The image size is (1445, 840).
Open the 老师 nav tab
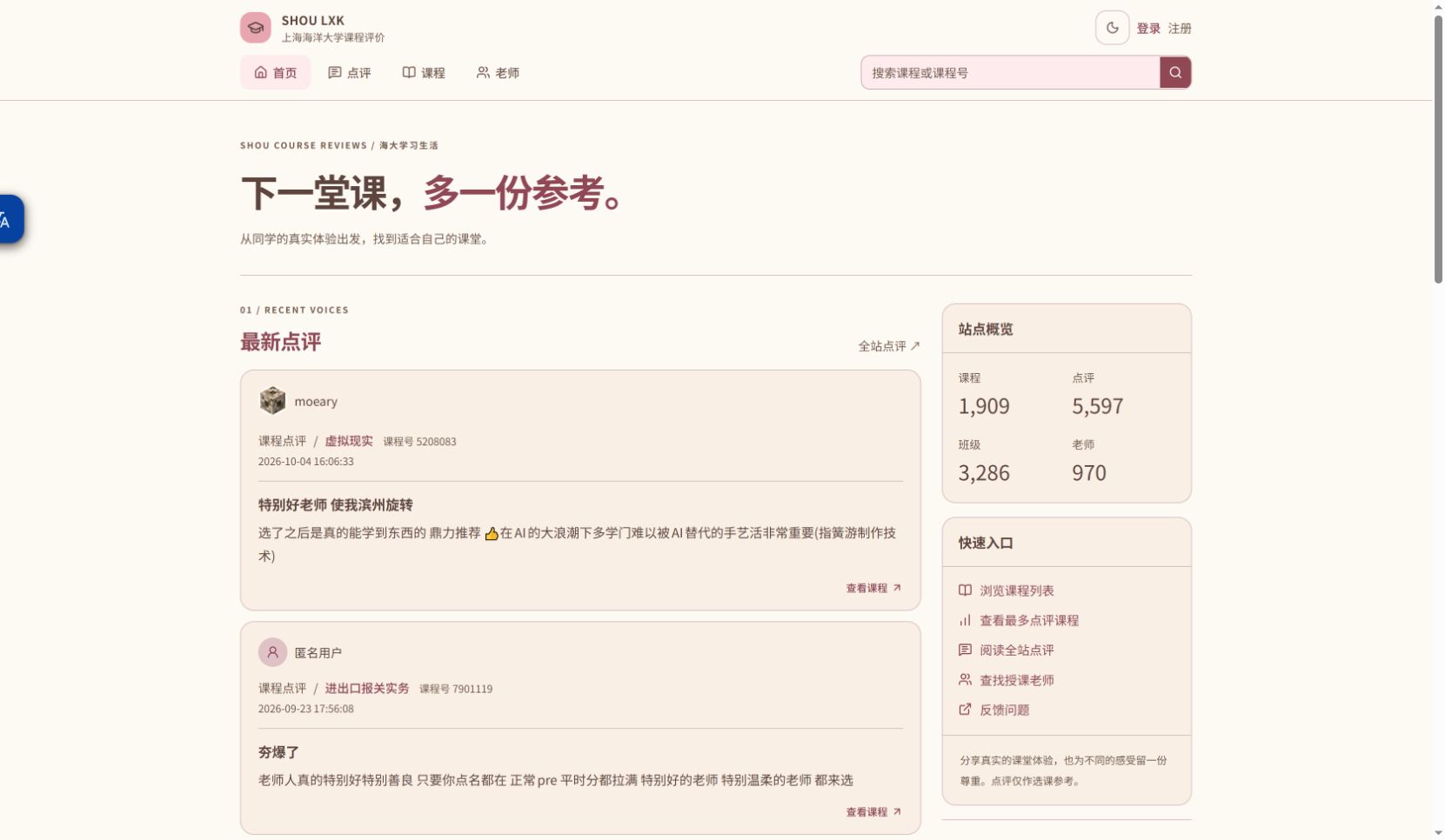tap(498, 73)
